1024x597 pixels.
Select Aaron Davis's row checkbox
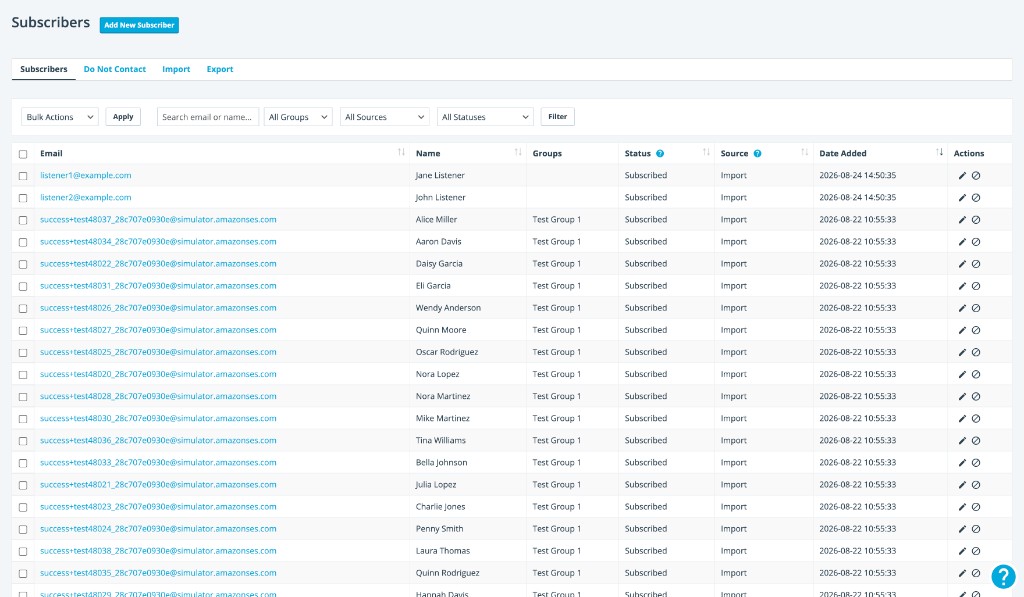coord(23,242)
